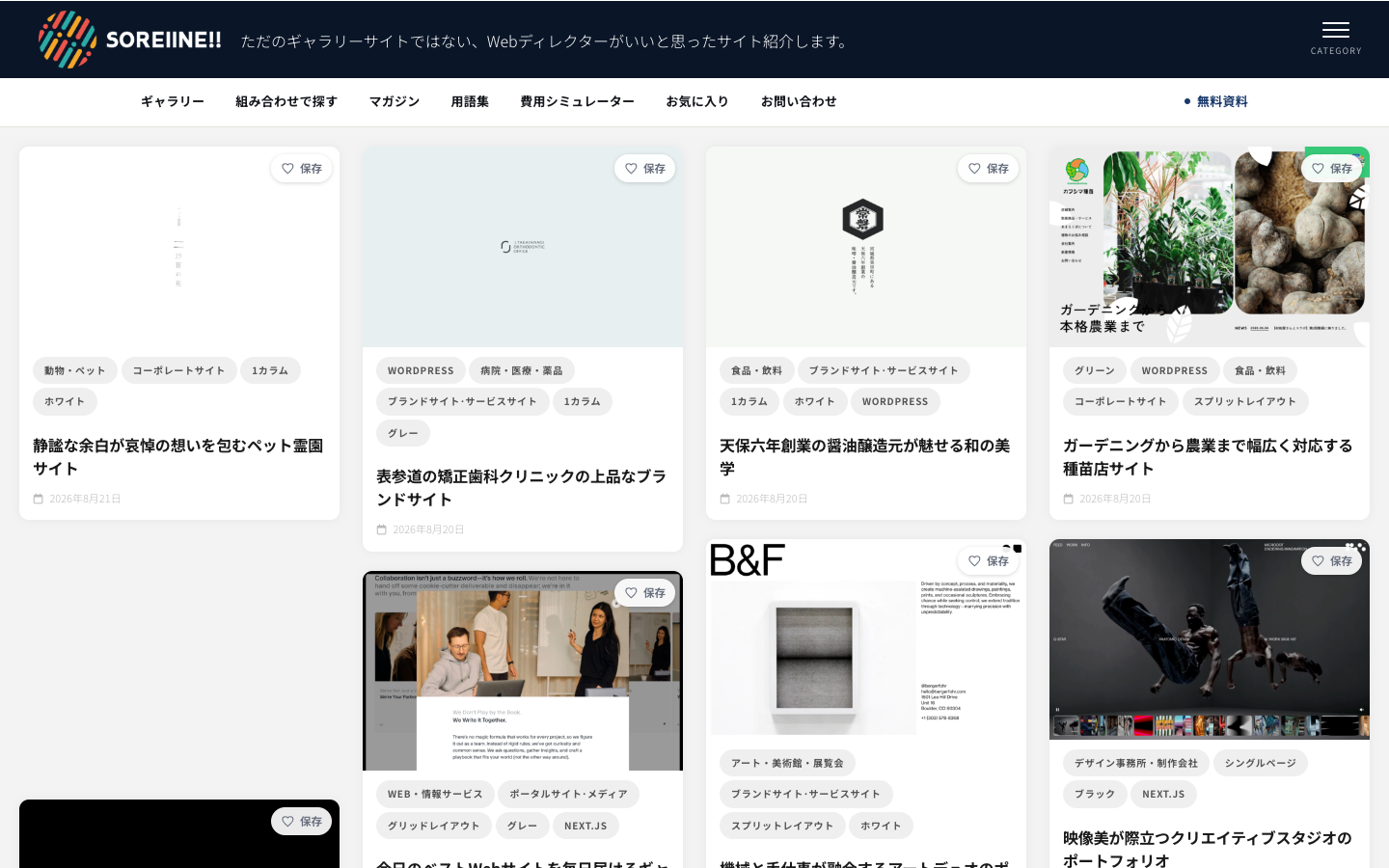The image size is (1389, 868).
Task: Select ポータルサイト・メディア tag
Action: click(569, 794)
